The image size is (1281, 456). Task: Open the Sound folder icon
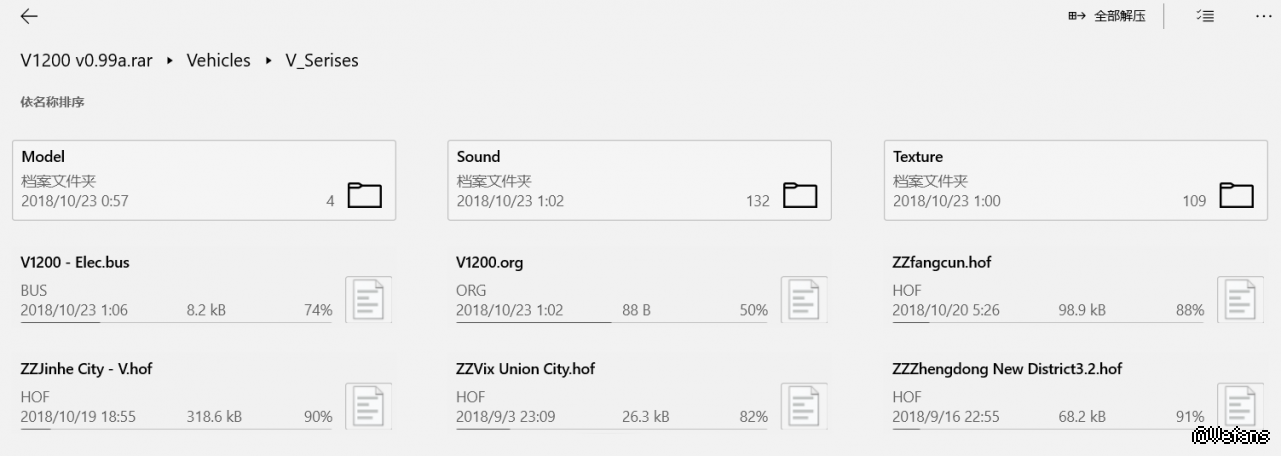(800, 195)
